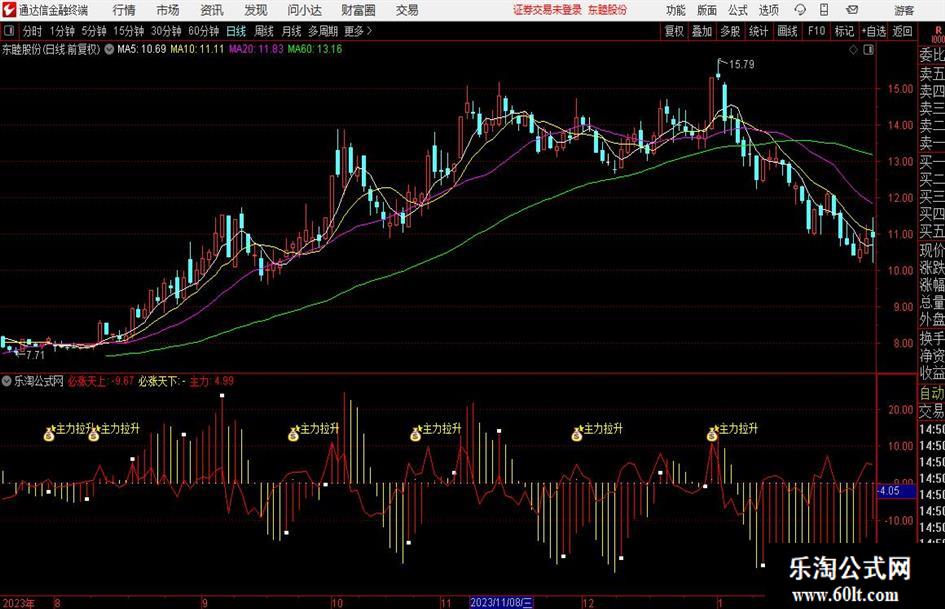Open the 发现 menu
945x609 pixels.
coord(256,10)
